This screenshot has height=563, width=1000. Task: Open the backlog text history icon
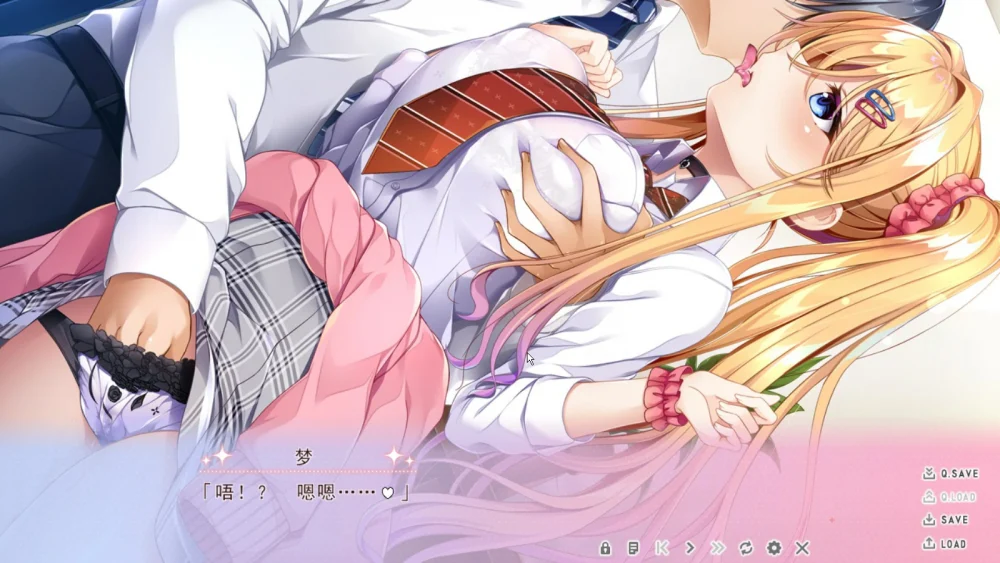click(633, 548)
